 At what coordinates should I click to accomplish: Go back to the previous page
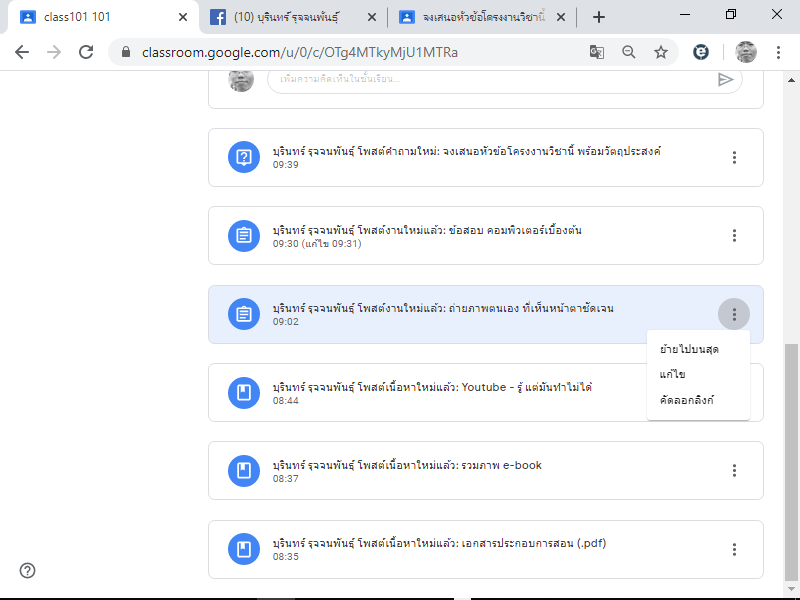click(x=22, y=52)
